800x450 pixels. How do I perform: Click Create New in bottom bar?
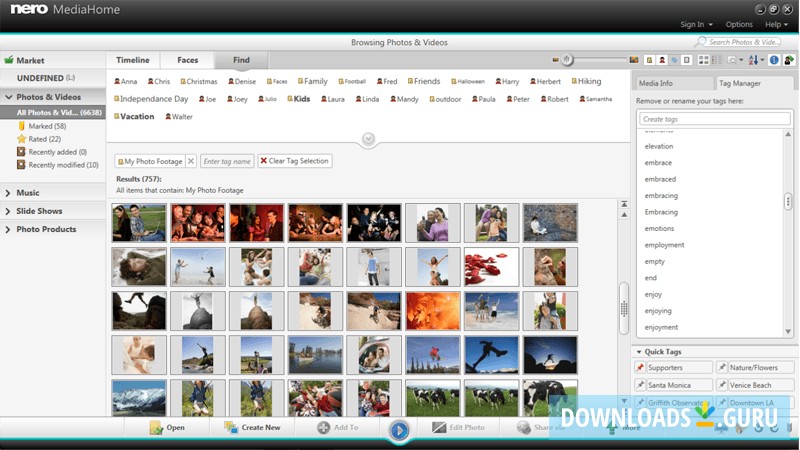(x=253, y=428)
